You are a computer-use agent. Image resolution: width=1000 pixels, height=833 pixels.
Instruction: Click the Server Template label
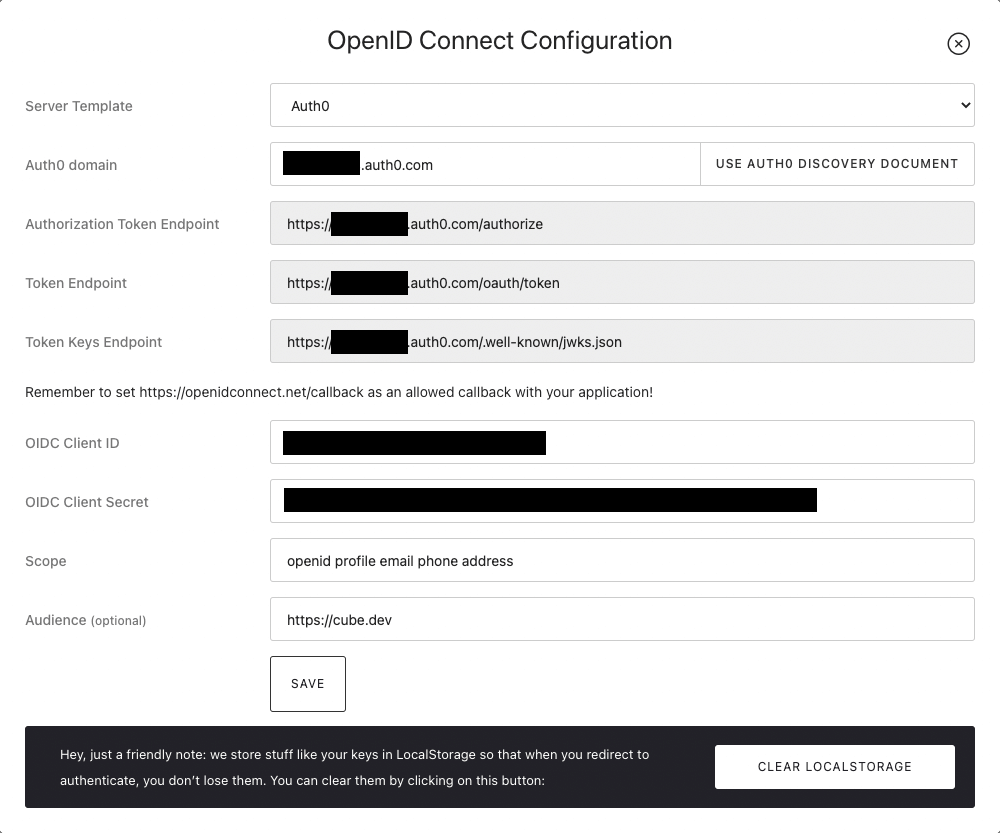[x=79, y=106]
